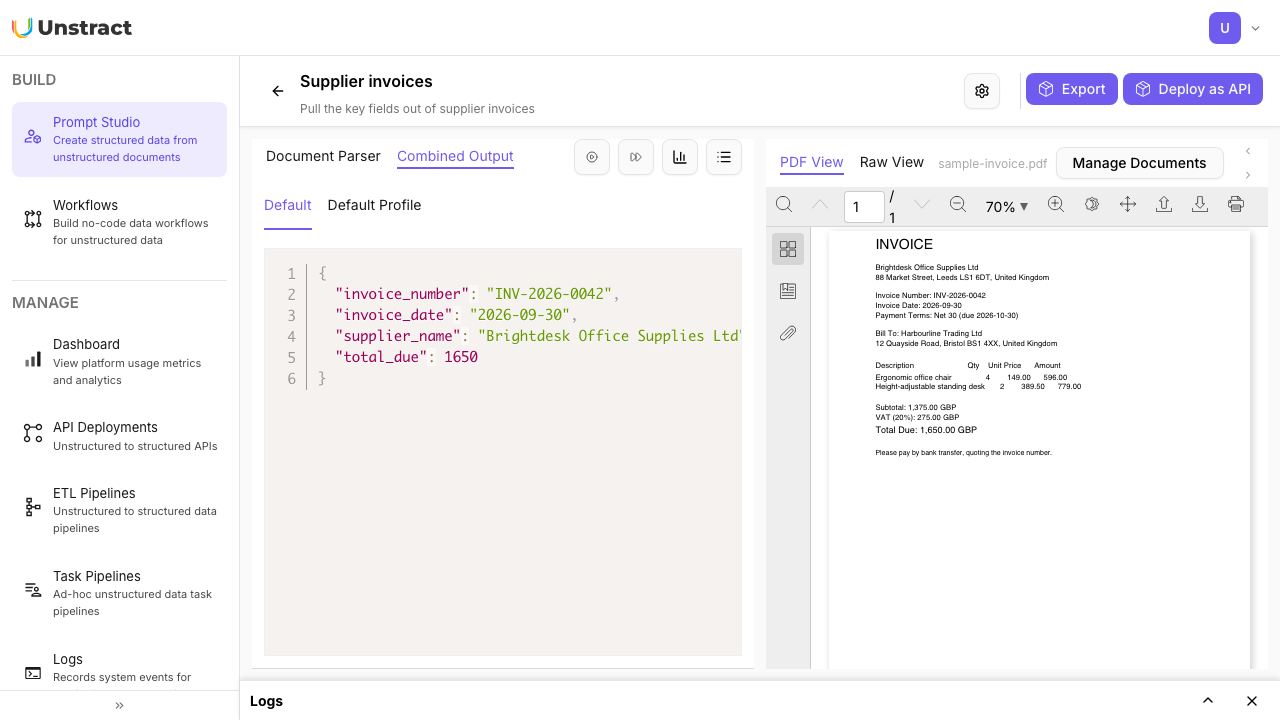
Task: Click Deploy as API button
Action: coord(1193,89)
